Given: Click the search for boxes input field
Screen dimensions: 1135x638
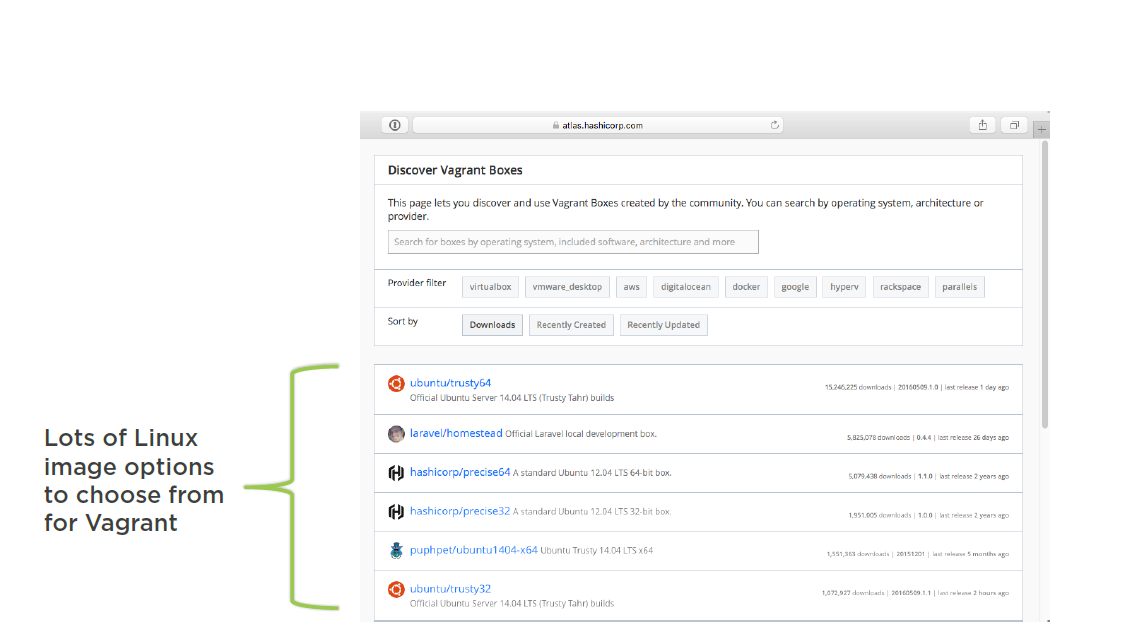Looking at the screenshot, I should [x=573, y=242].
